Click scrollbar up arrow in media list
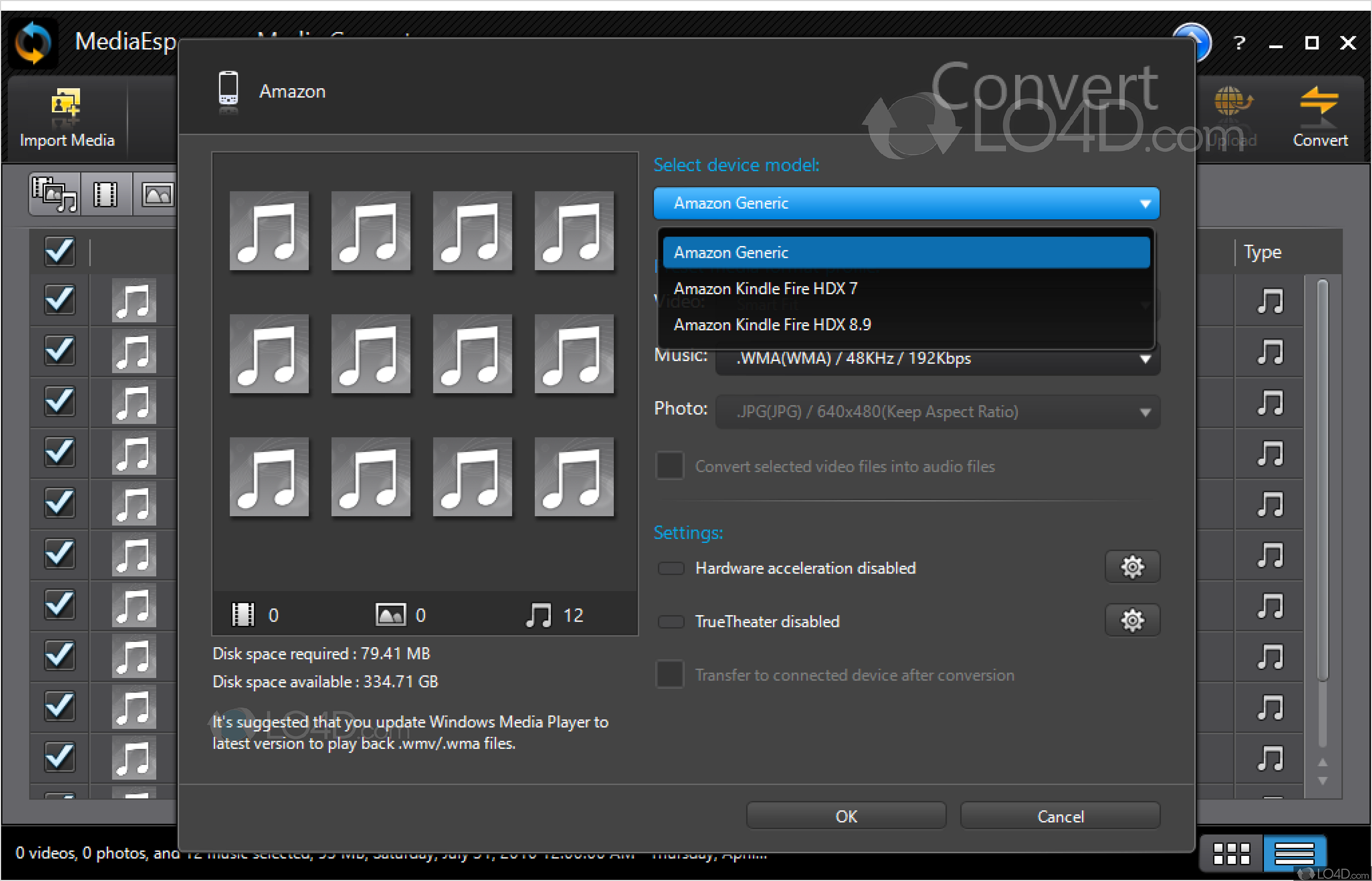 click(x=1322, y=762)
